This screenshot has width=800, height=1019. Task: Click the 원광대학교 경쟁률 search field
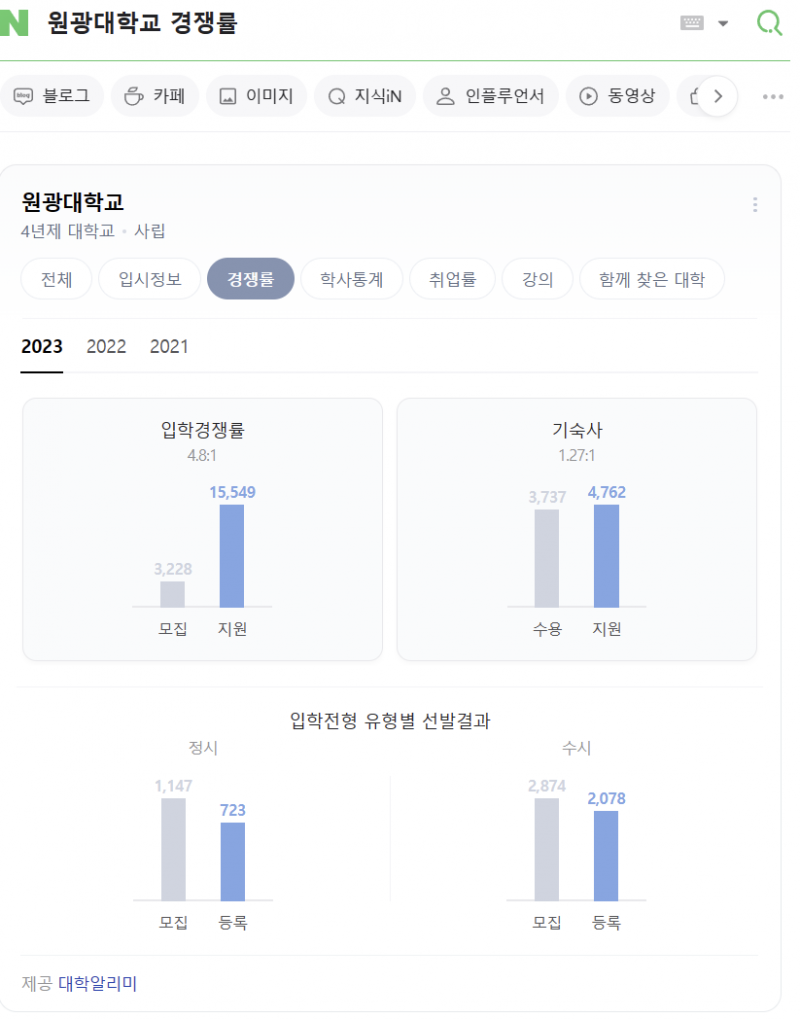(x=350, y=23)
